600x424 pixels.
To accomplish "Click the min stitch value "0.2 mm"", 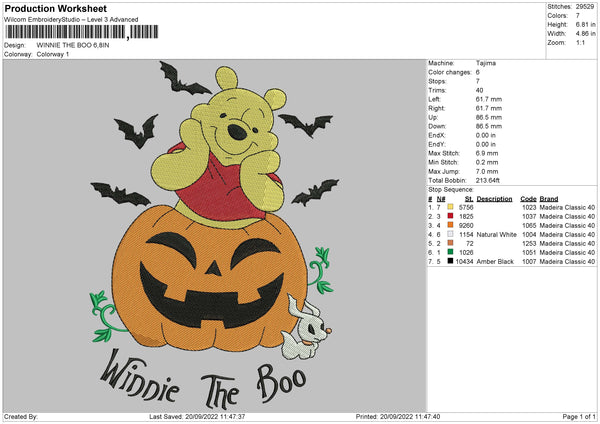I will 487,162.
